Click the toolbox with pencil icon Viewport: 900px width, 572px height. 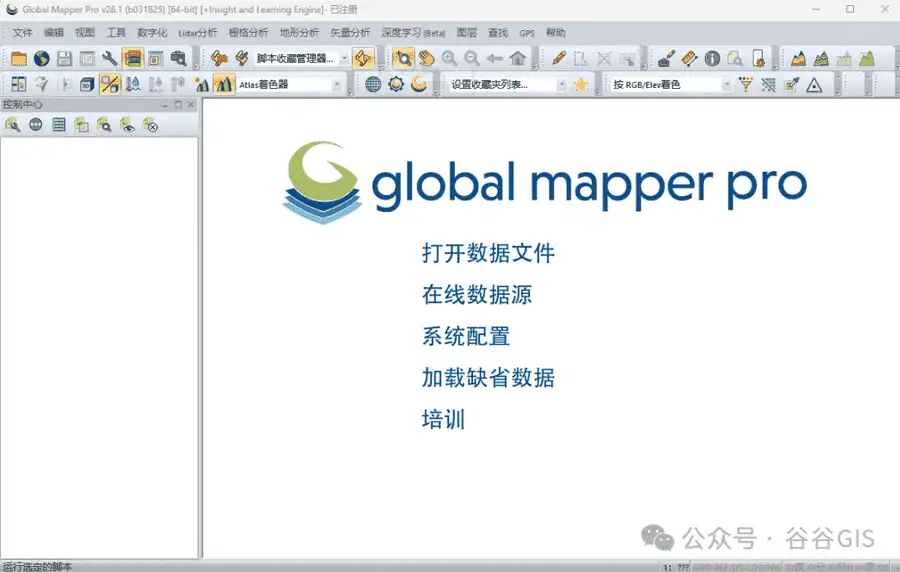coord(666,58)
